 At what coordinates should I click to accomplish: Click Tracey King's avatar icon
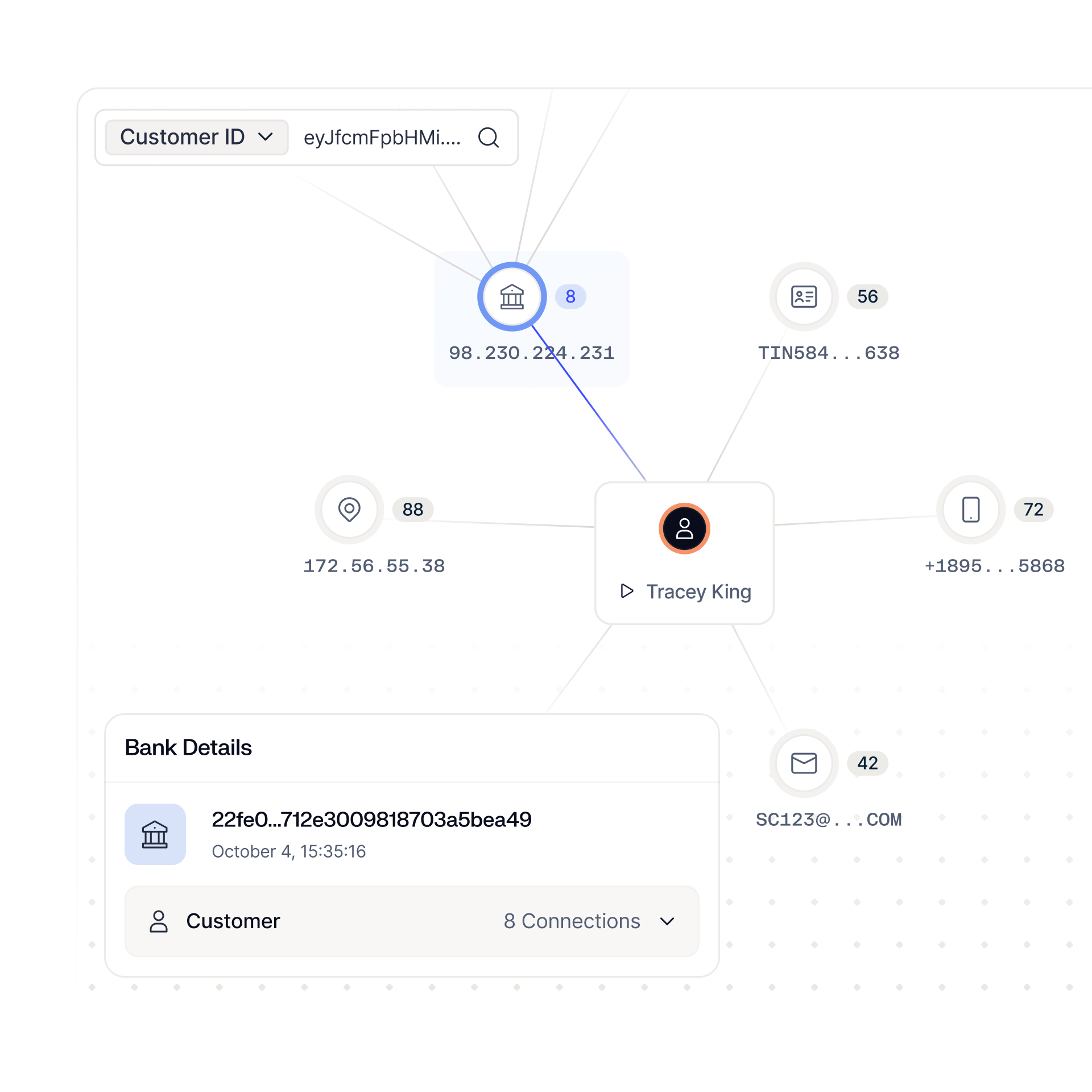click(x=684, y=528)
